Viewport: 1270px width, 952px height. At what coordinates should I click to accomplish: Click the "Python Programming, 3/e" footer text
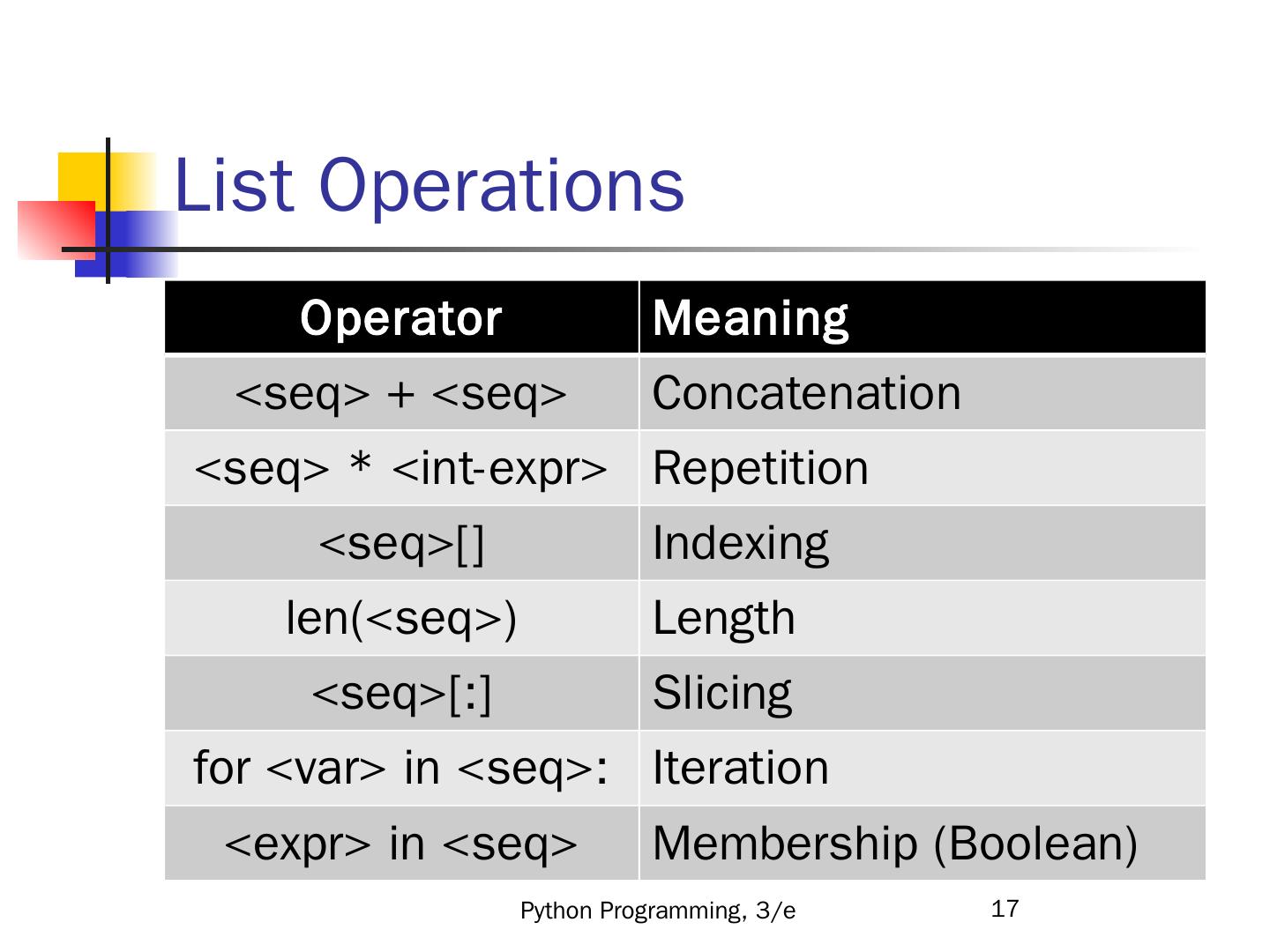pos(658,911)
